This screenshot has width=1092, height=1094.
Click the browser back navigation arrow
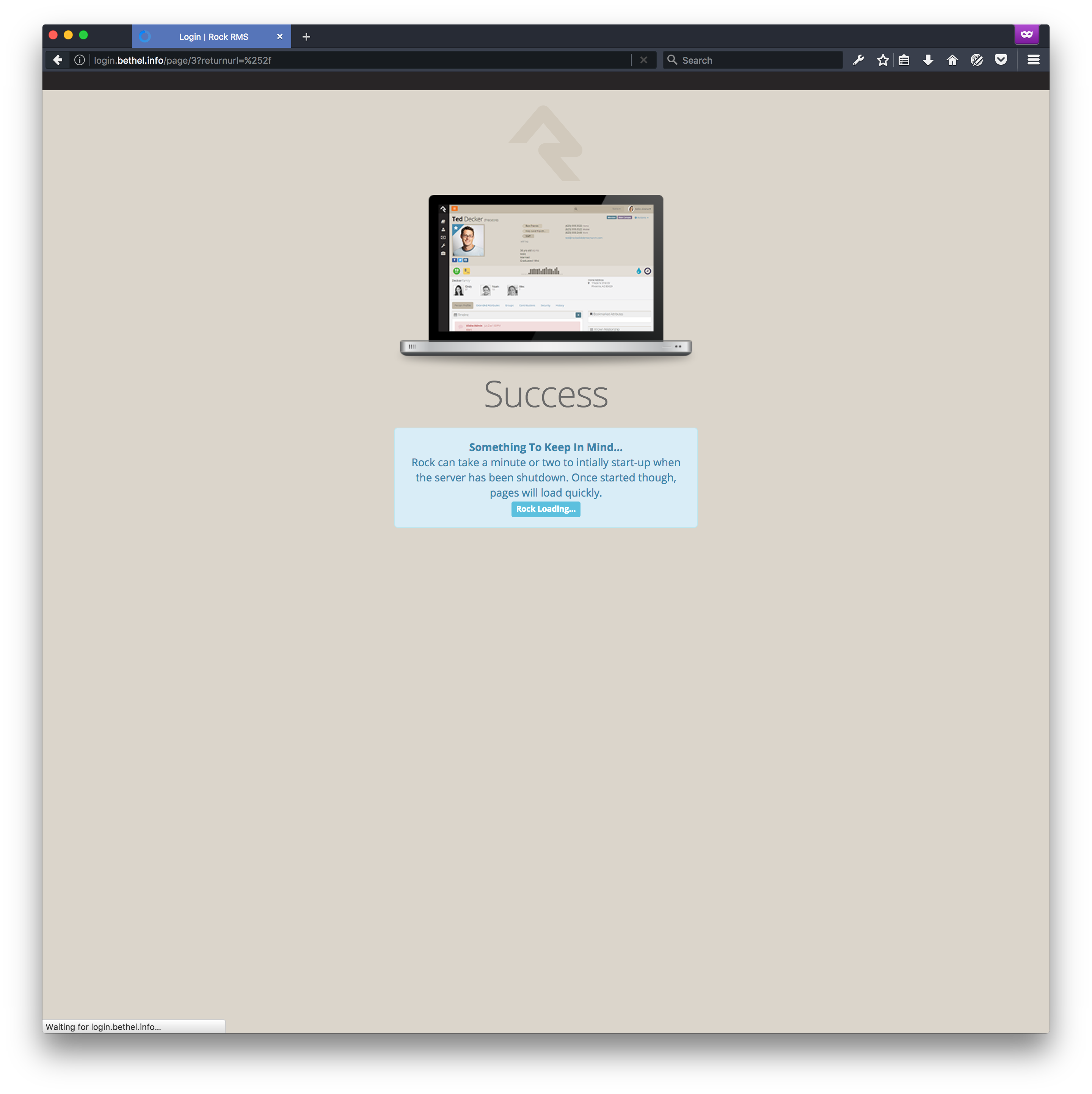coord(56,60)
